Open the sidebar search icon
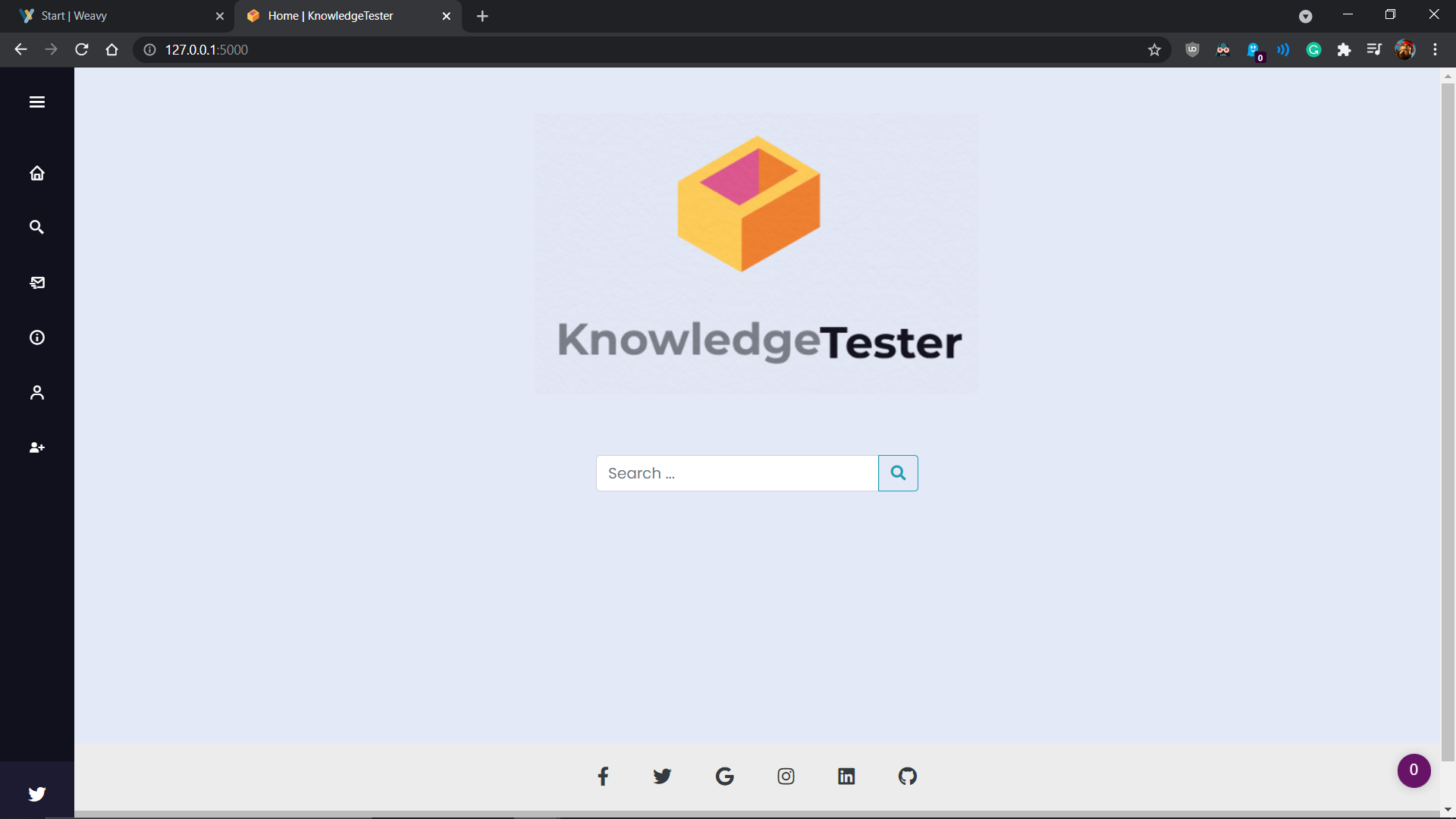 point(37,227)
